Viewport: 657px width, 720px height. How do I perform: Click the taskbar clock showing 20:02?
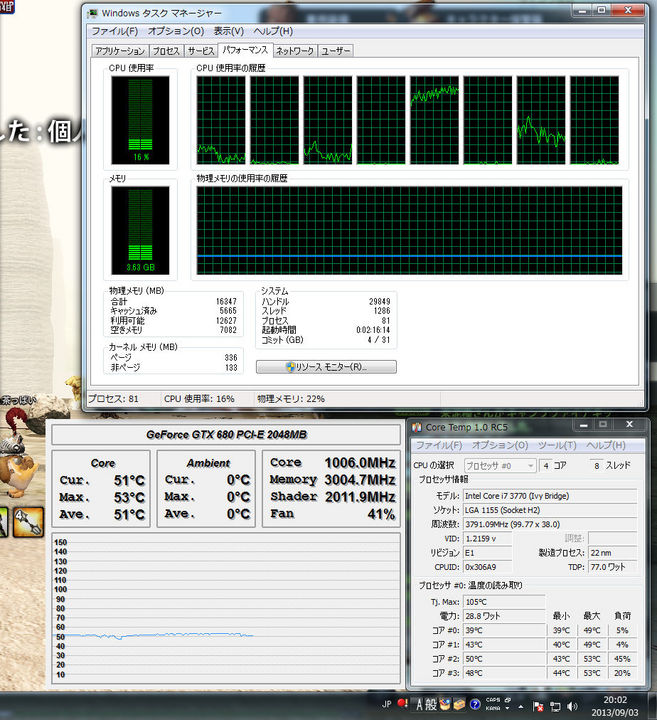coord(615,706)
